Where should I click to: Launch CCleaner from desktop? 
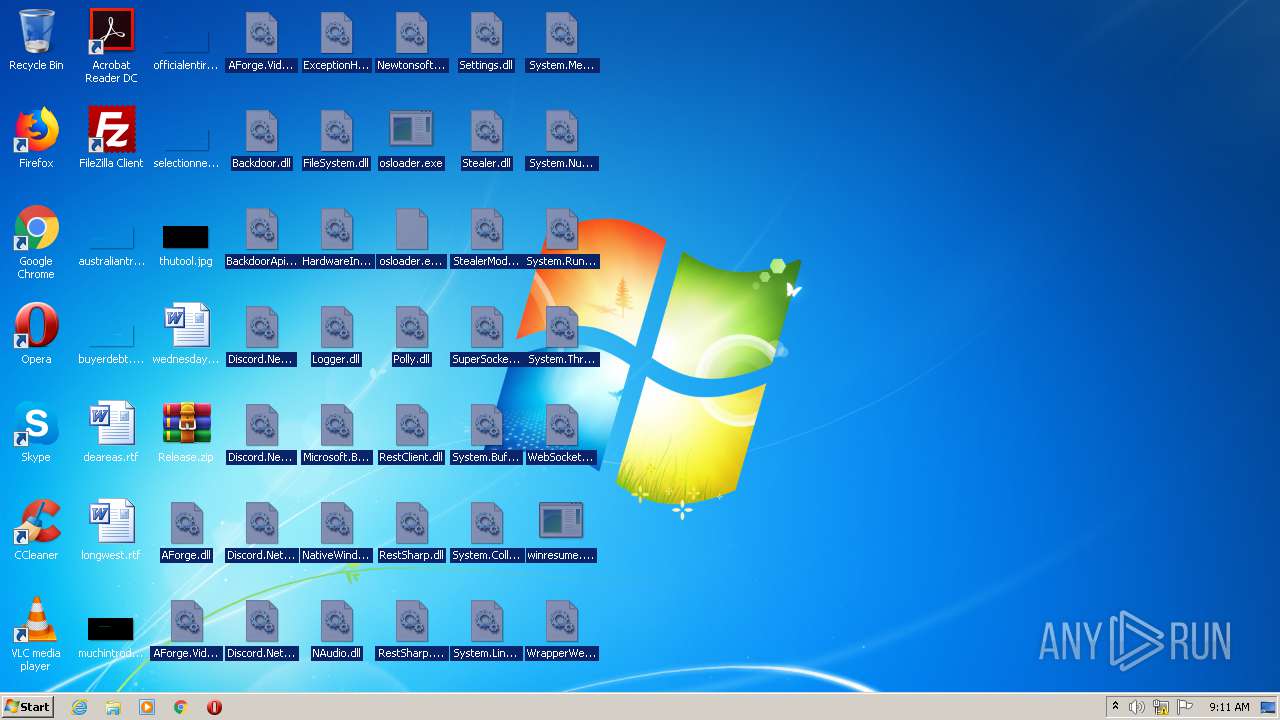point(36,530)
